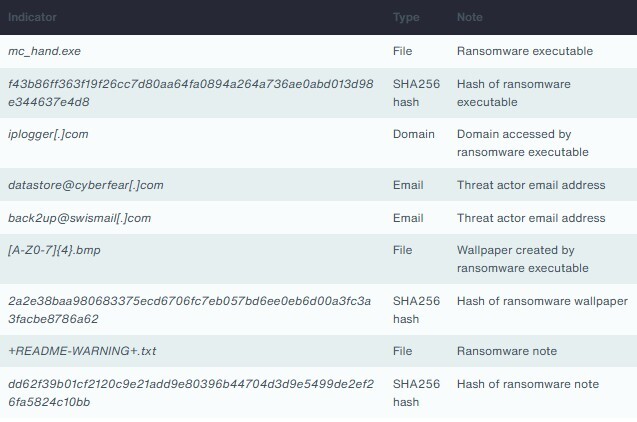This screenshot has height=422, width=637.
Task: Click the Type column header
Action: [406, 17]
